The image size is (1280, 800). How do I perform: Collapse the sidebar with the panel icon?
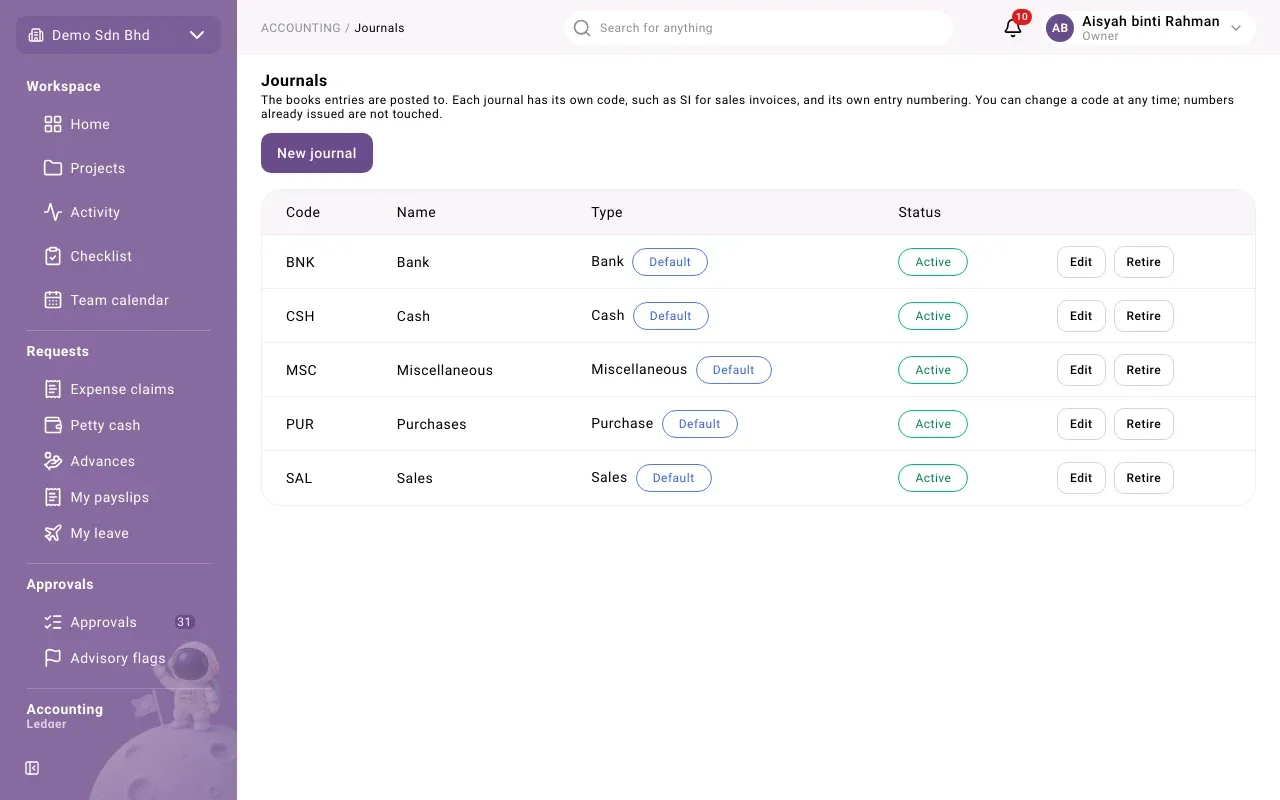point(32,768)
